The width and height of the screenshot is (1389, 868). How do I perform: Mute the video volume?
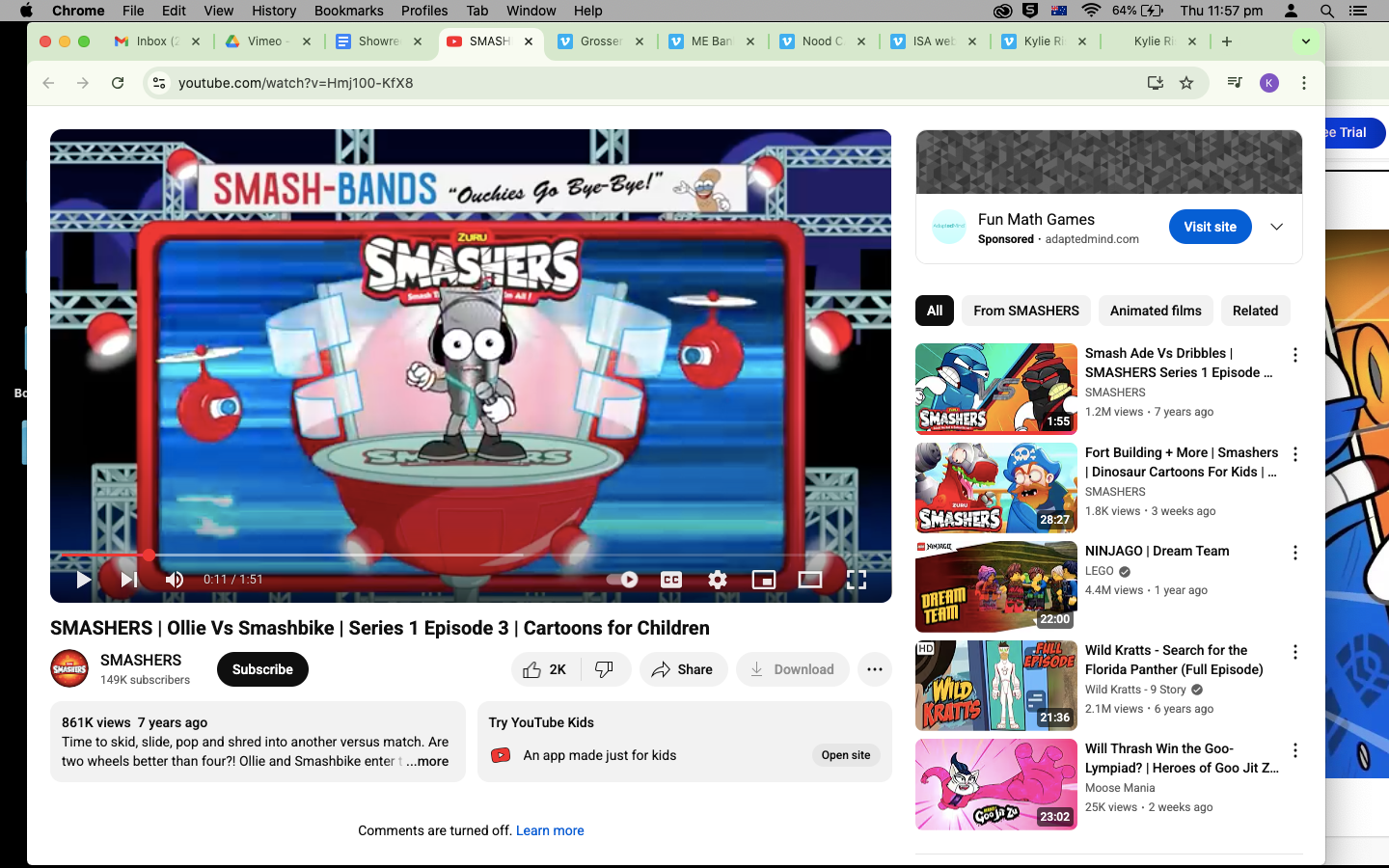pyautogui.click(x=175, y=580)
